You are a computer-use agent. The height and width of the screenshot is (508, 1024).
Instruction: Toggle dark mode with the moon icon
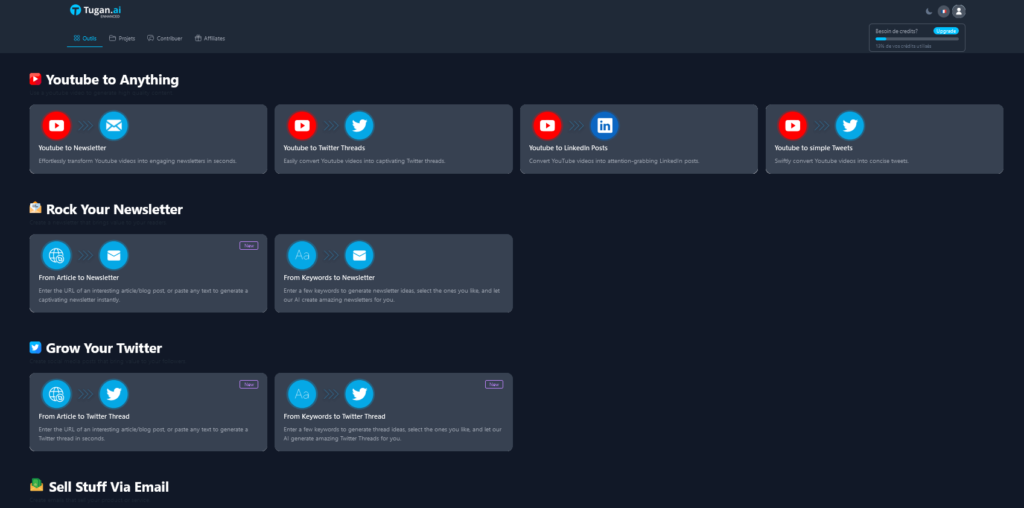tap(928, 11)
